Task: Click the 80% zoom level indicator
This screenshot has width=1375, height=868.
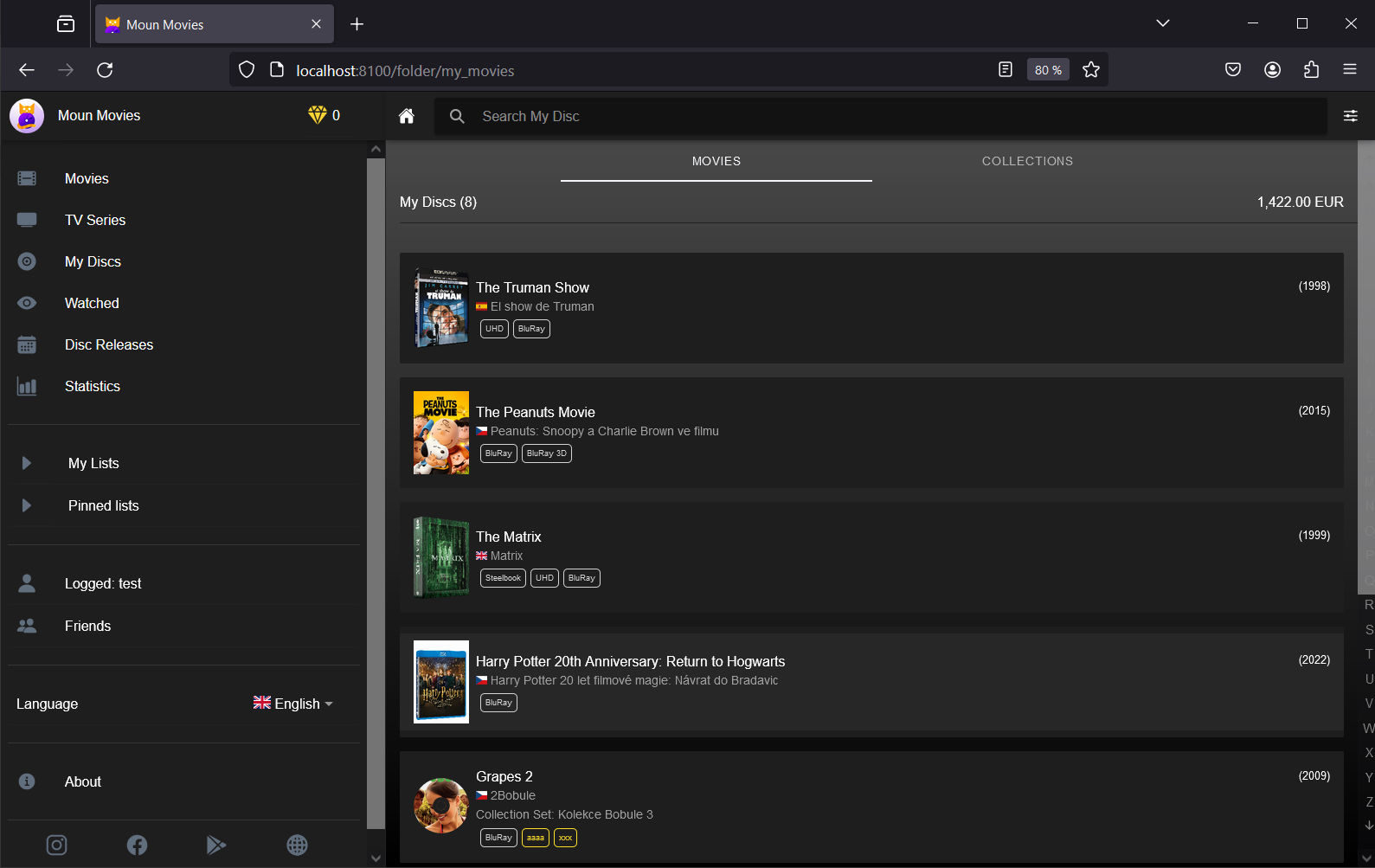Action: tap(1047, 70)
